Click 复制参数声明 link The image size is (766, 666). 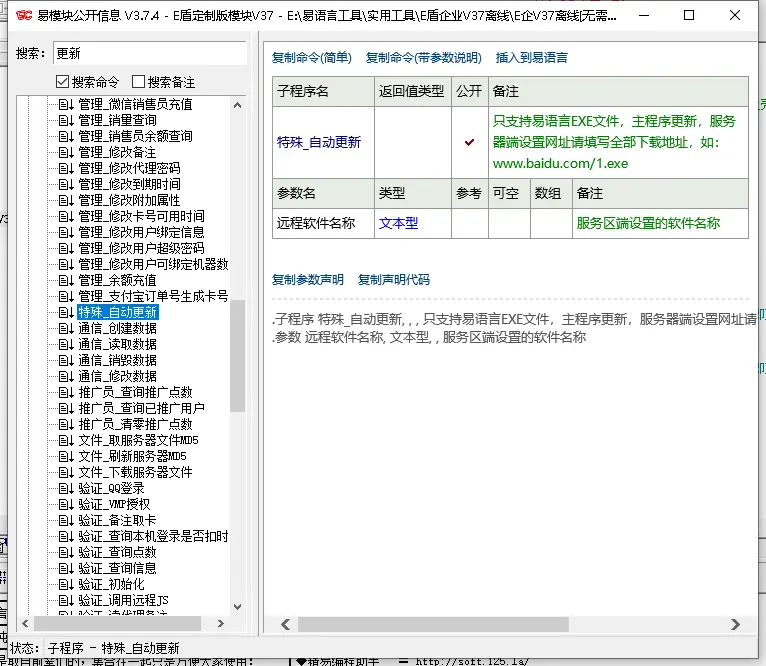(x=308, y=280)
